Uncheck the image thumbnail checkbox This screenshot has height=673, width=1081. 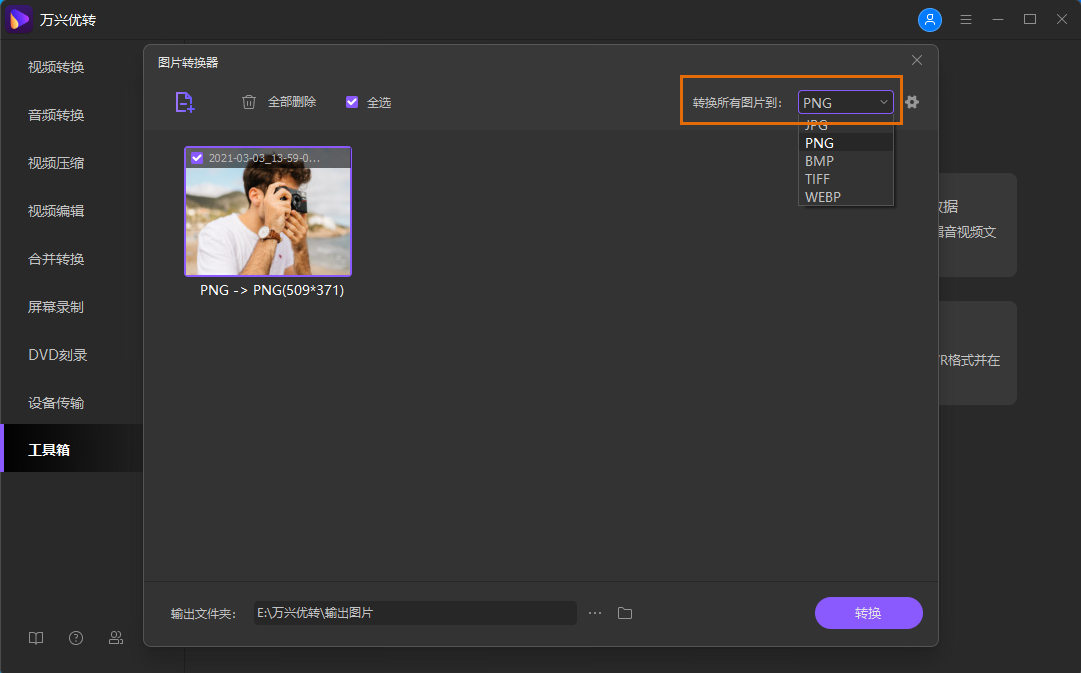pyautogui.click(x=197, y=158)
